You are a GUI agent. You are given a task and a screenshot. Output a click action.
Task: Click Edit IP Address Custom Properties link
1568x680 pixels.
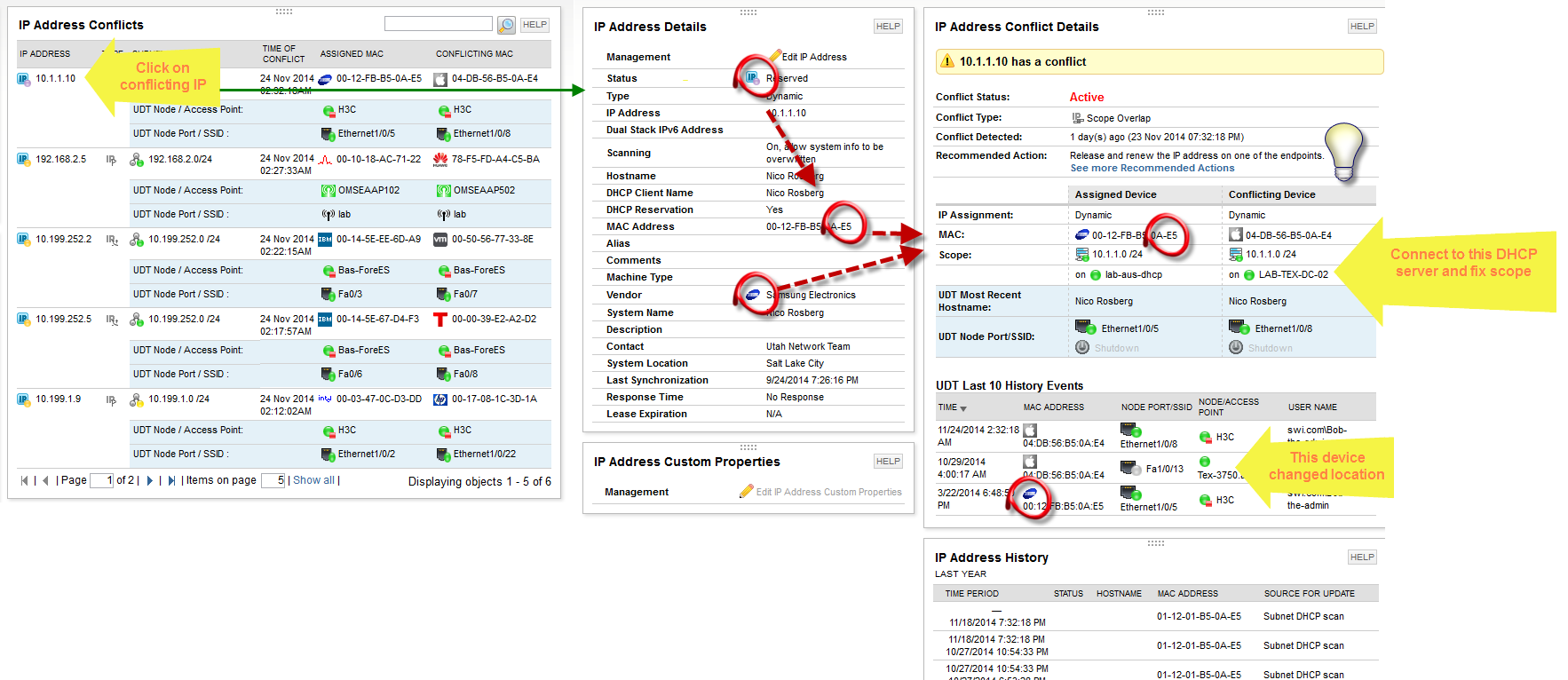[x=828, y=492]
